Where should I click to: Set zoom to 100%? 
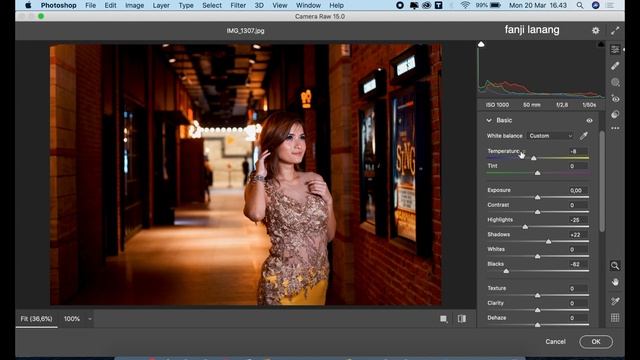tap(72, 319)
